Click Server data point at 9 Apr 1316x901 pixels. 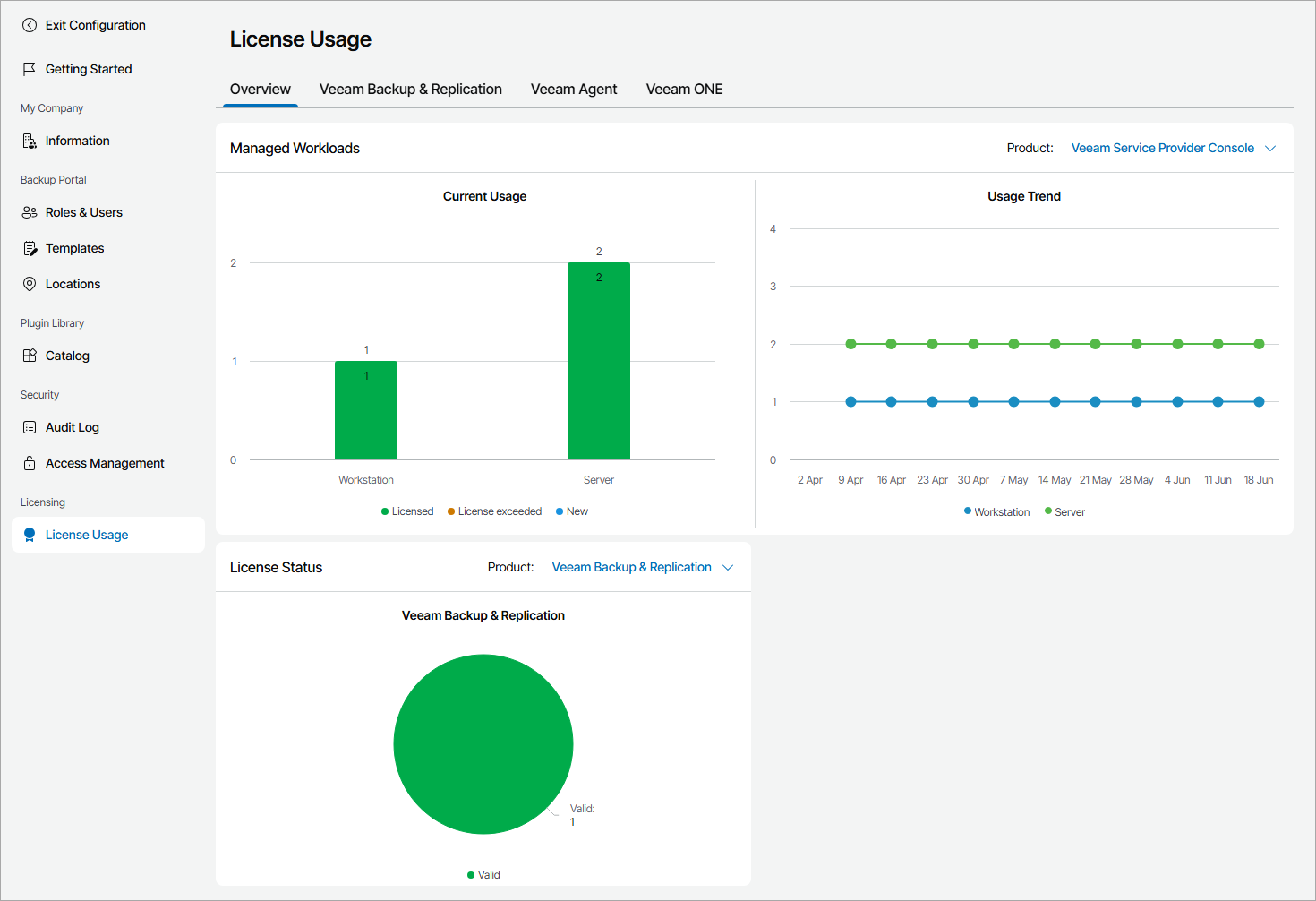(850, 344)
